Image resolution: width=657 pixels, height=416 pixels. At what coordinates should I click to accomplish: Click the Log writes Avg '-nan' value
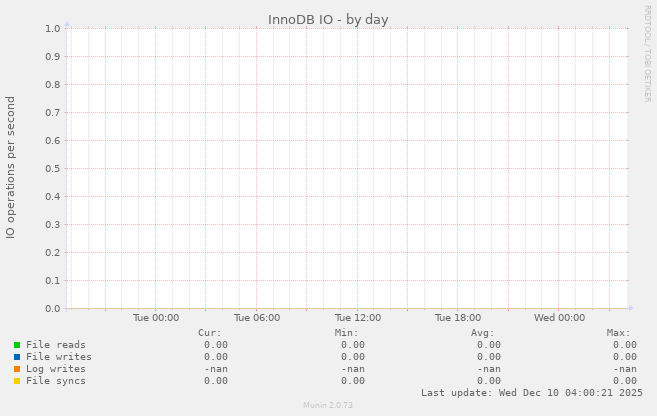click(x=489, y=369)
